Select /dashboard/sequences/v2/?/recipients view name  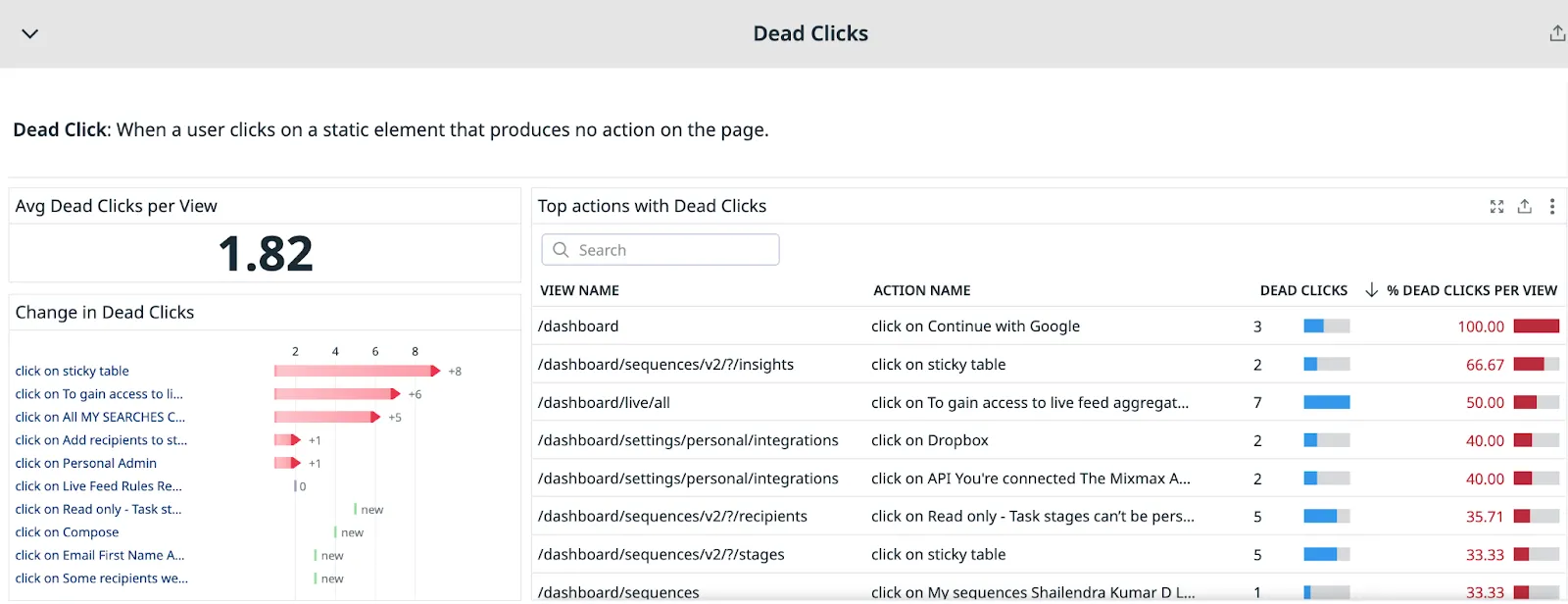(672, 517)
